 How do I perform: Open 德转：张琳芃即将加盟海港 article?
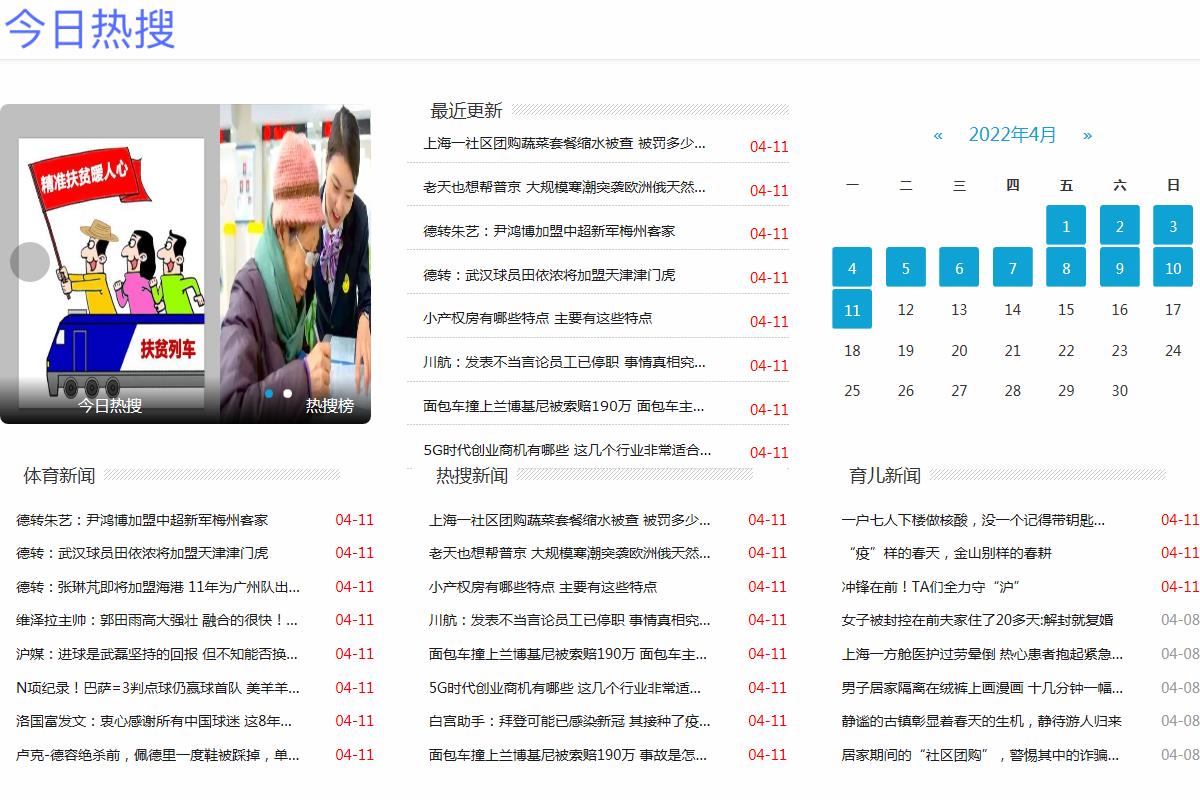click(158, 587)
